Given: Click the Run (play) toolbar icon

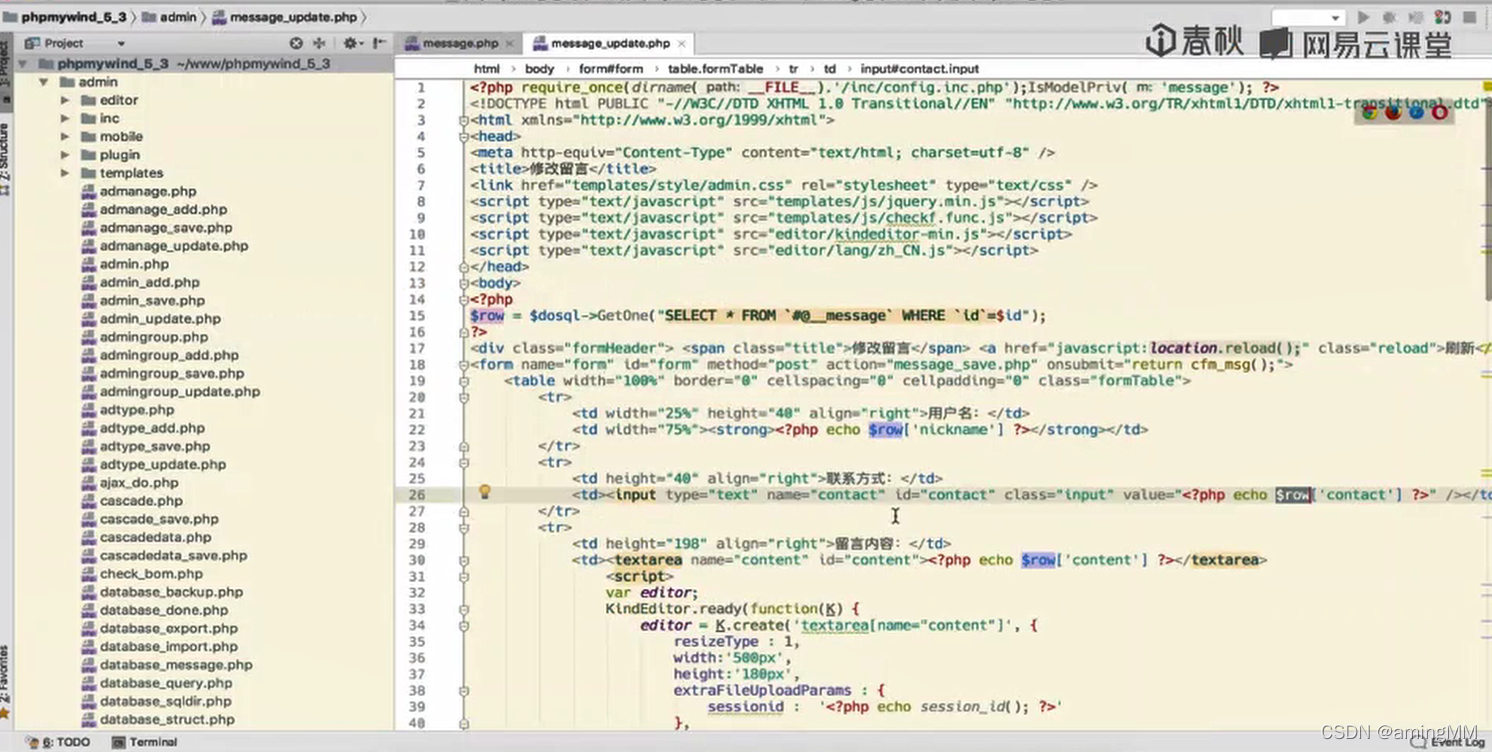Looking at the screenshot, I should pos(1363,17).
